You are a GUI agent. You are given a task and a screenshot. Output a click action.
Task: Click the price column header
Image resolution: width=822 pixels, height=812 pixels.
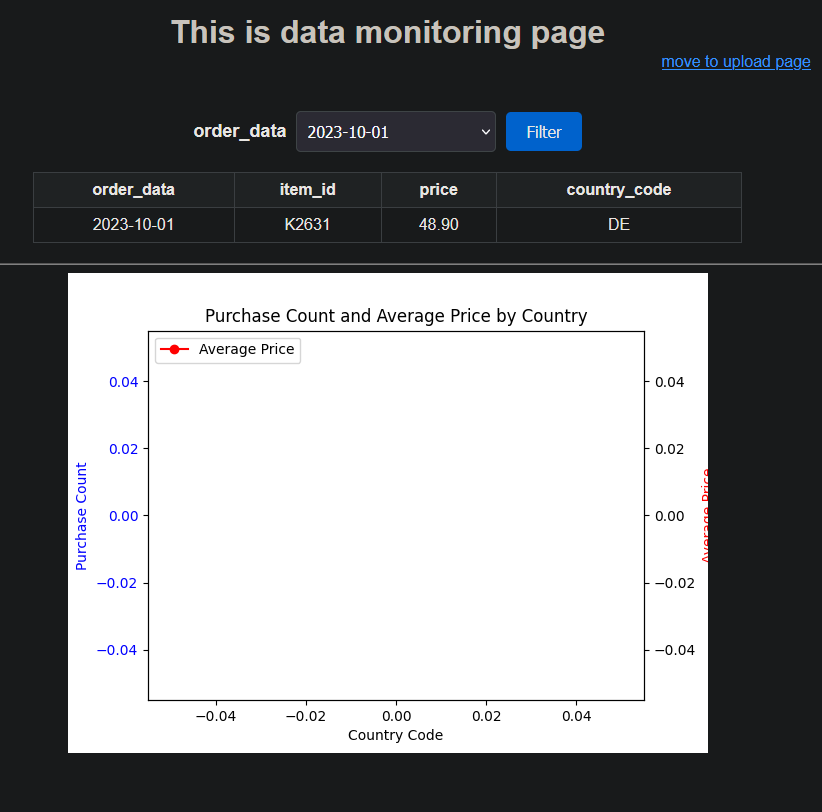(437, 189)
